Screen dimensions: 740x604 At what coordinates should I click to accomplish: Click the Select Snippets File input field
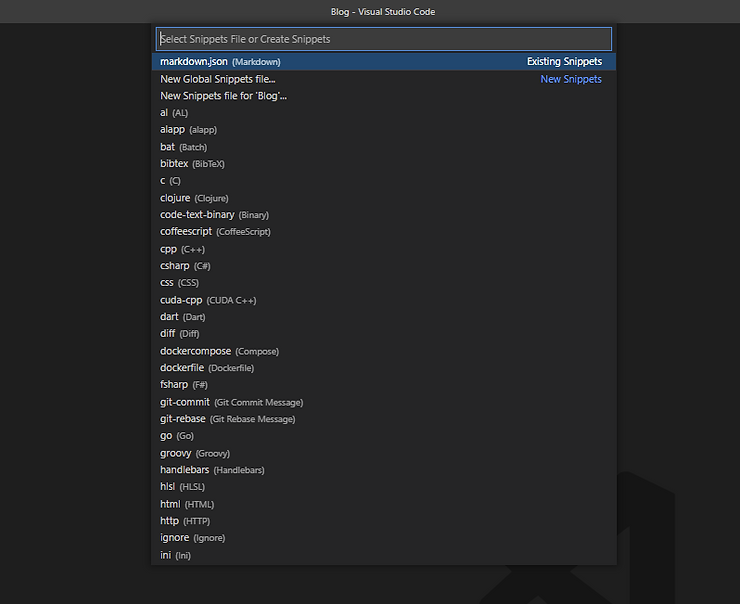click(383, 39)
